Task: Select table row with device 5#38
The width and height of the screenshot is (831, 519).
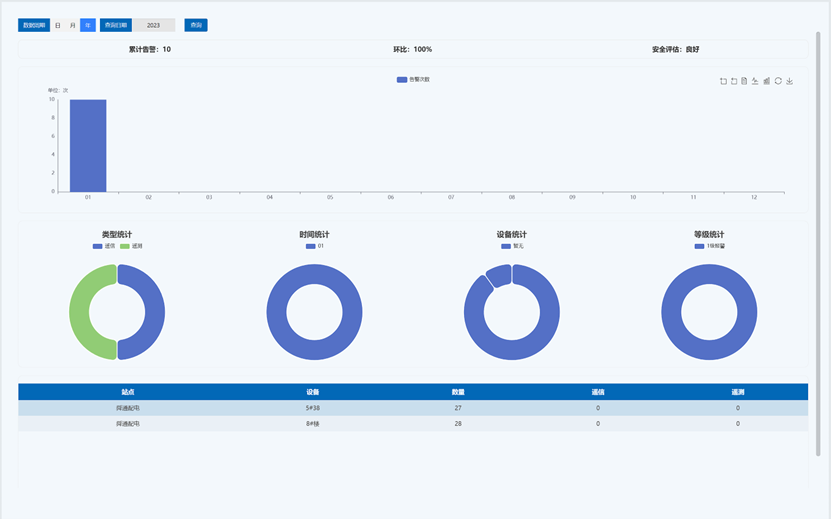Action: click(x=313, y=408)
